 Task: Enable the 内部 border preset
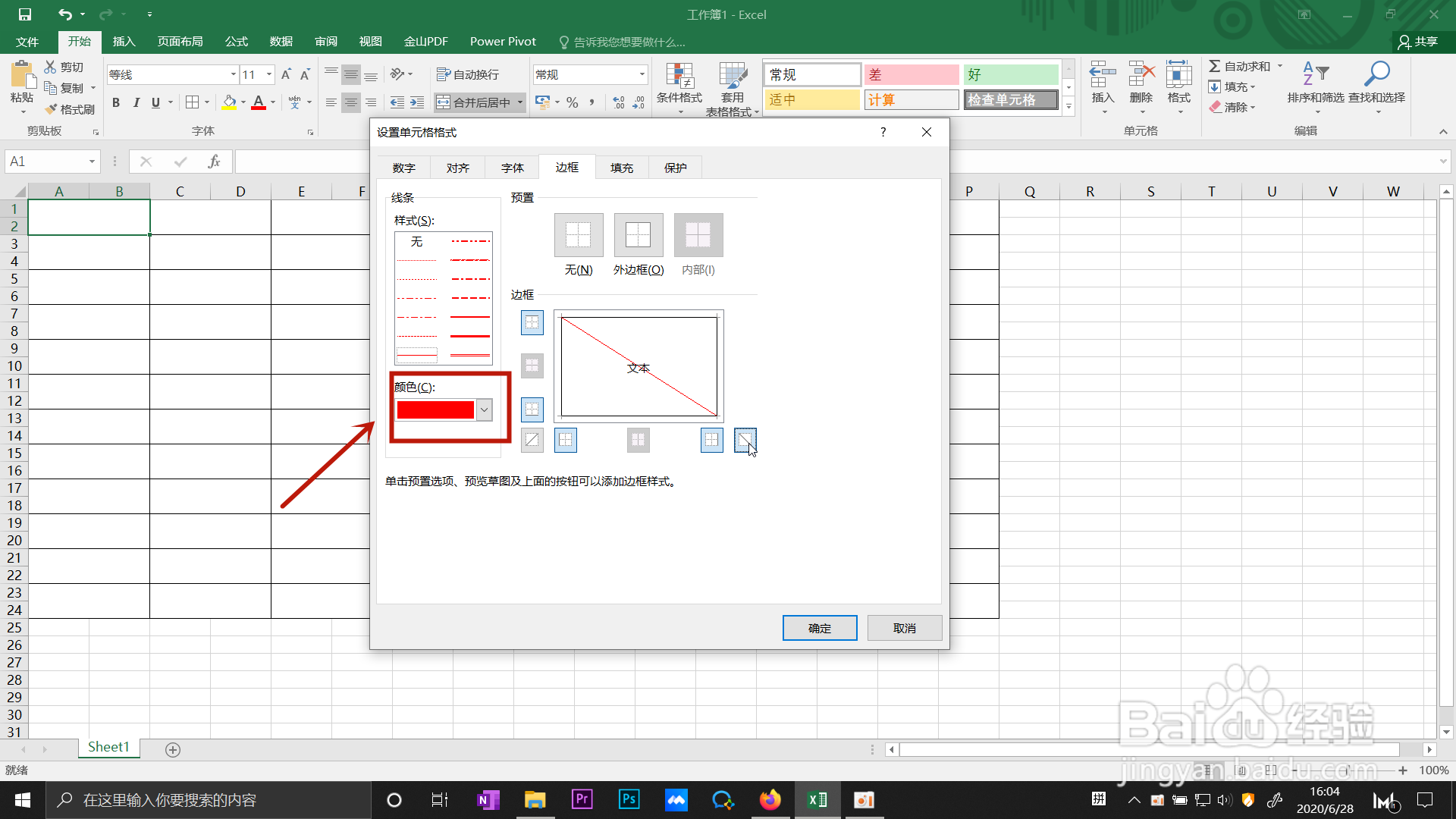697,235
